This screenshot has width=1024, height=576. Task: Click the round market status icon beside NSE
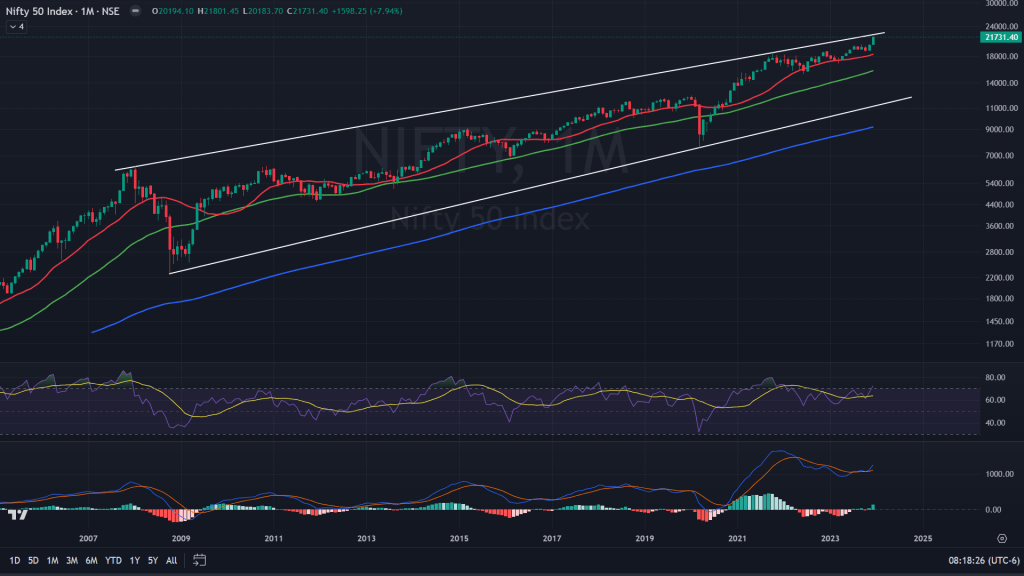135,11
